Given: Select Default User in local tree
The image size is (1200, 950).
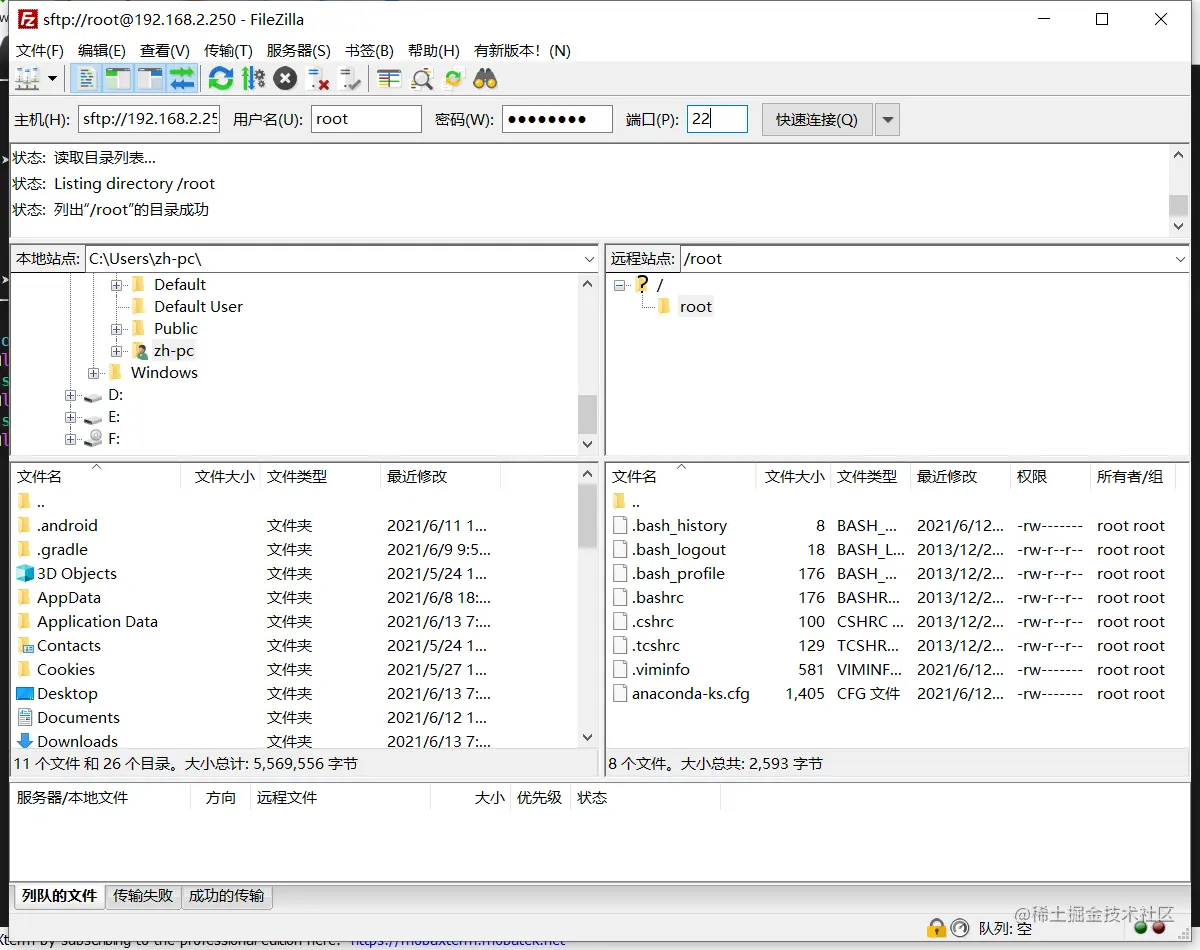Looking at the screenshot, I should point(198,307).
